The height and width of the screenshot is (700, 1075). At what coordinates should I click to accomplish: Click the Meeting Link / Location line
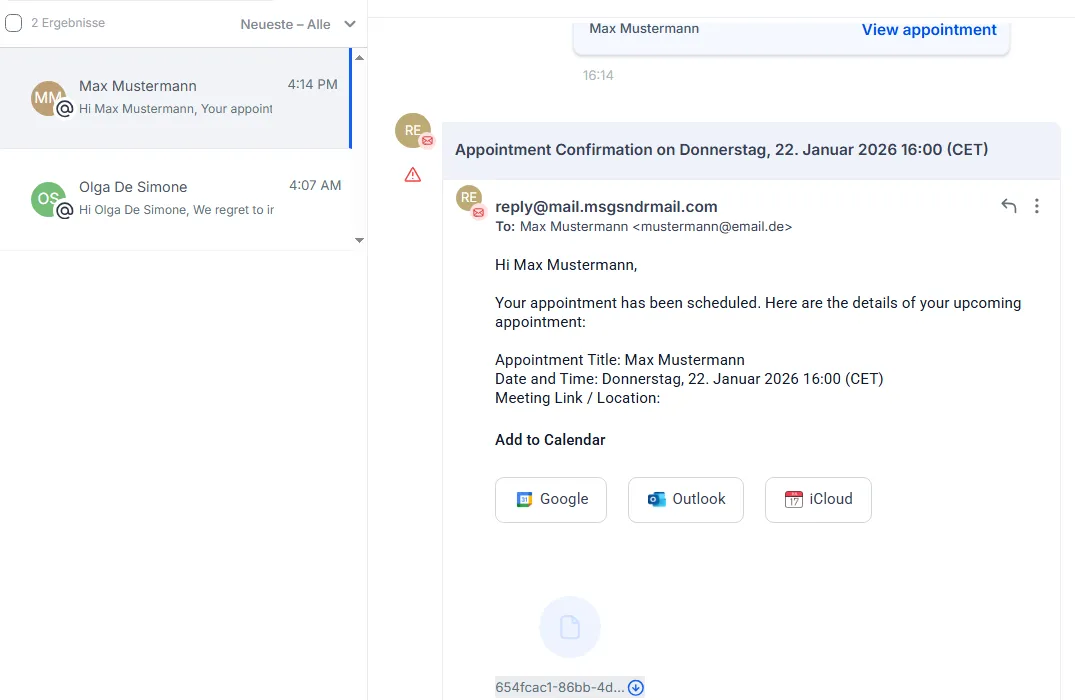pos(577,398)
